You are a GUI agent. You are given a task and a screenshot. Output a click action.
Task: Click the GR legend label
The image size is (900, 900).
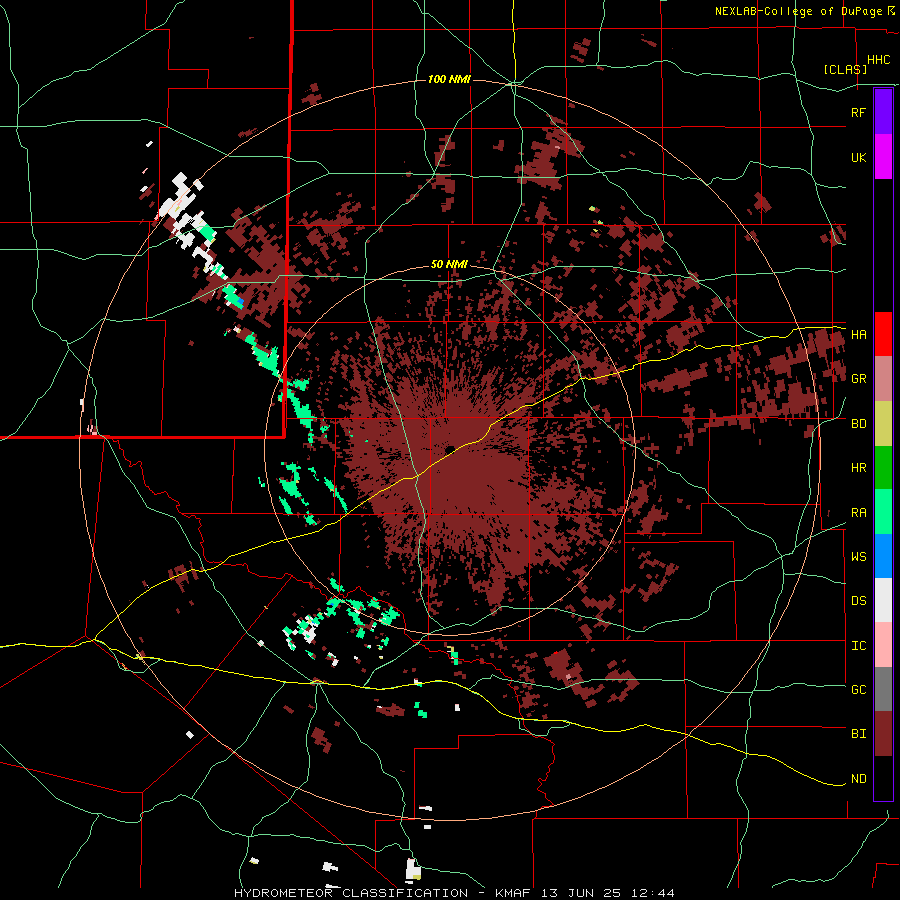click(x=858, y=379)
